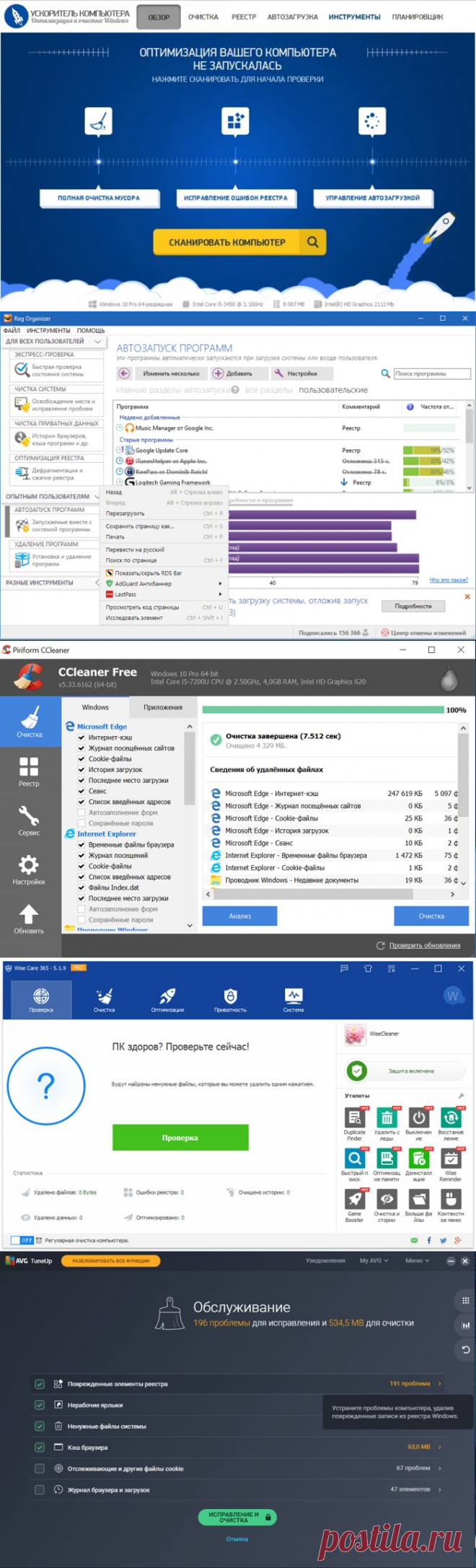Click the Поиск программы search field
This screenshot has height=1568, width=476.
431,373
